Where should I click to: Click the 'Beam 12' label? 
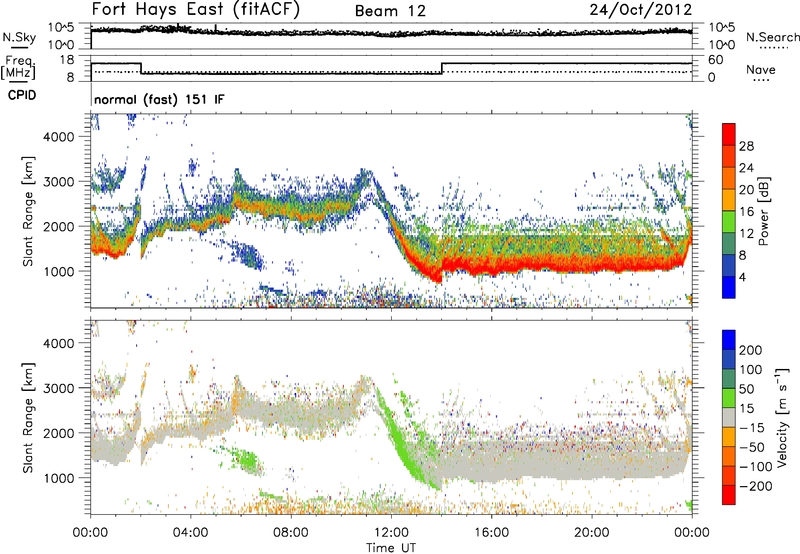tap(390, 11)
